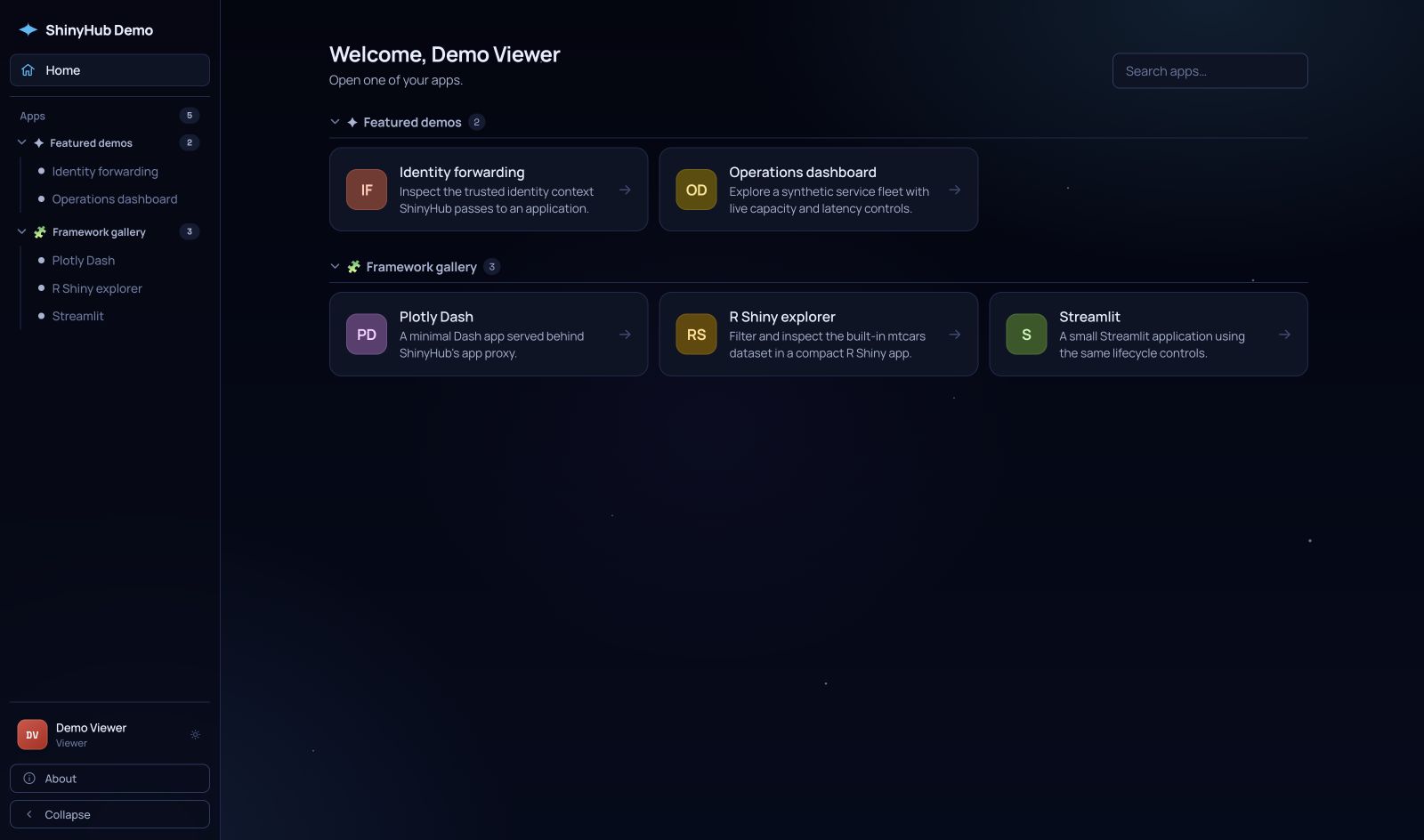
Task: Click the arrow on Operations dashboard card
Action: [954, 190]
